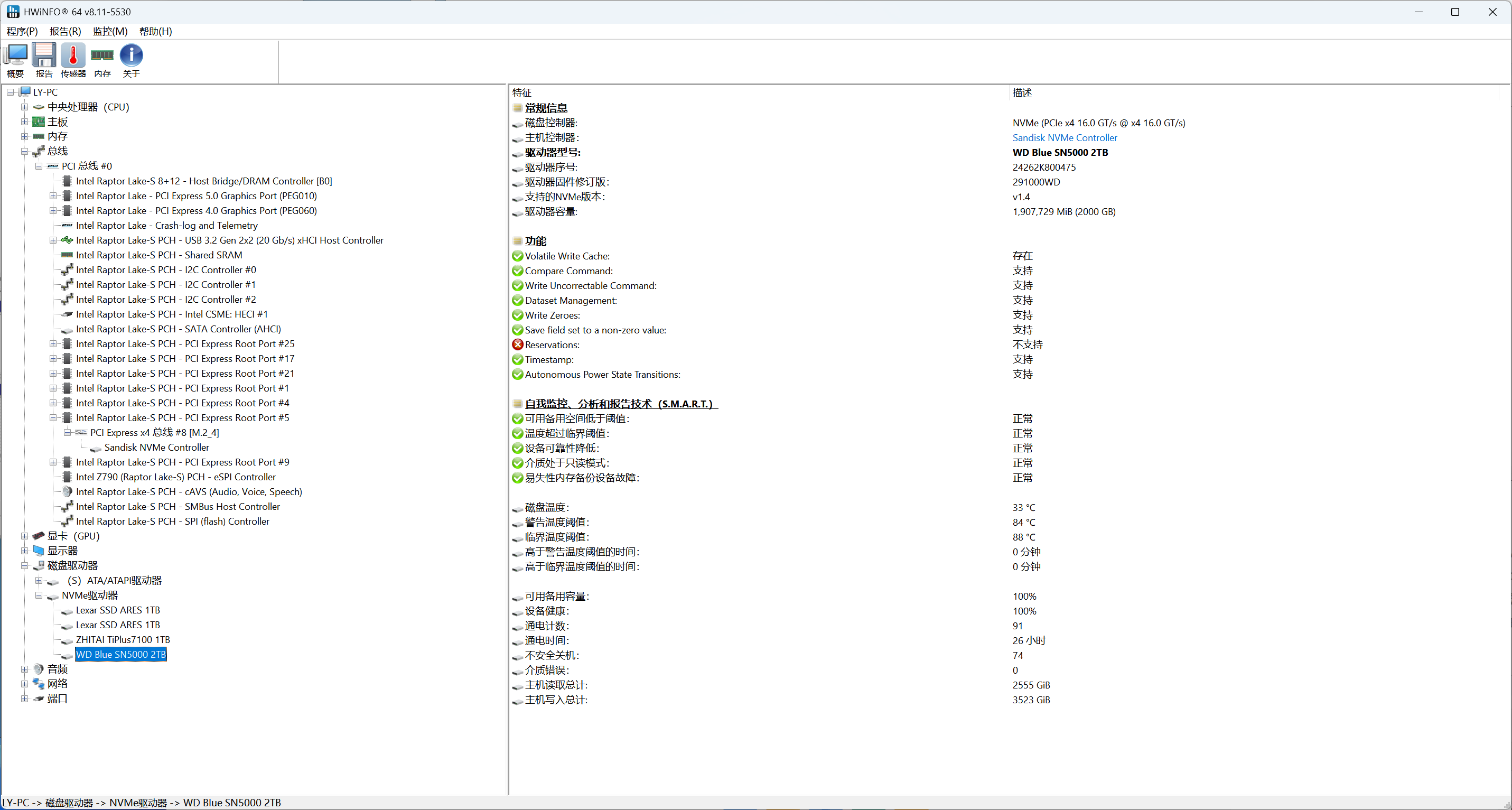
Task: Click the 报告 save report icon
Action: pyautogui.click(x=44, y=60)
